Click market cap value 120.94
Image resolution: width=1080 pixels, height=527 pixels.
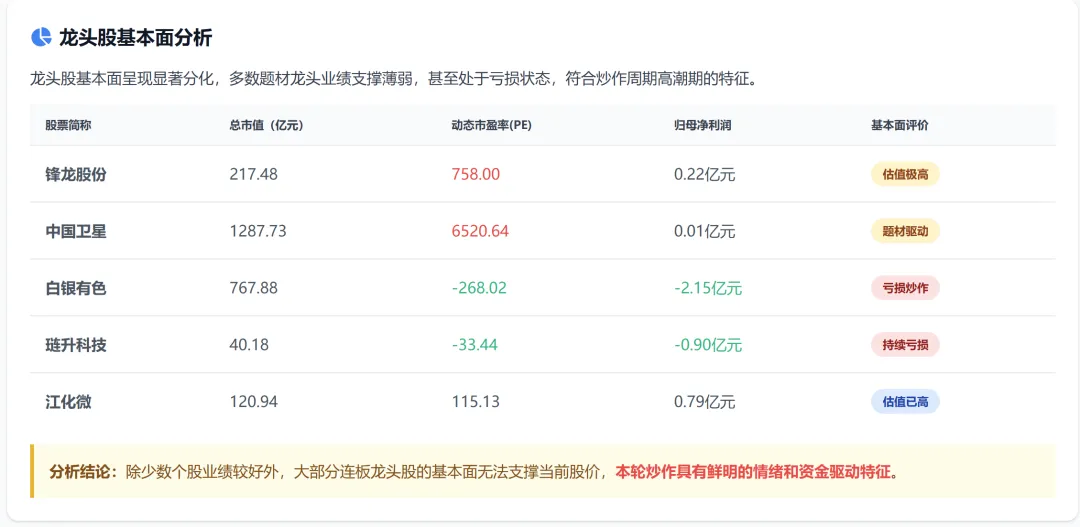tap(253, 402)
